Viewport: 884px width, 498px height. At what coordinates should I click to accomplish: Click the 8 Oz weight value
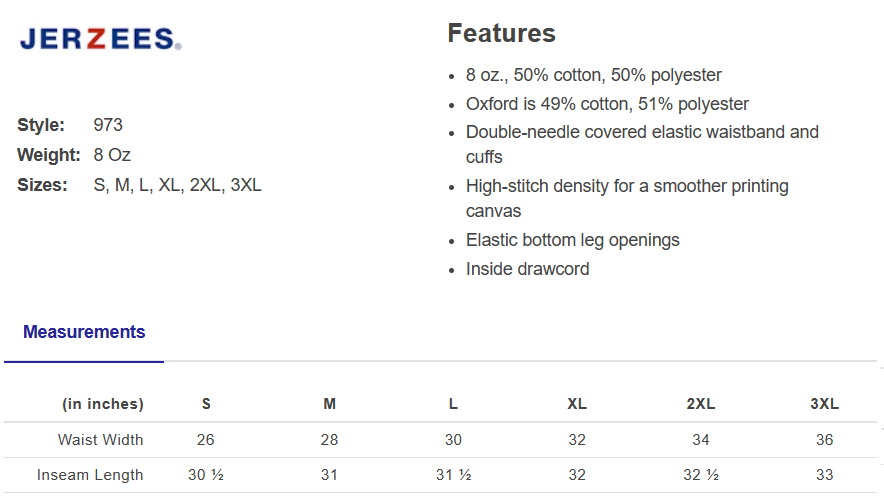coord(112,155)
